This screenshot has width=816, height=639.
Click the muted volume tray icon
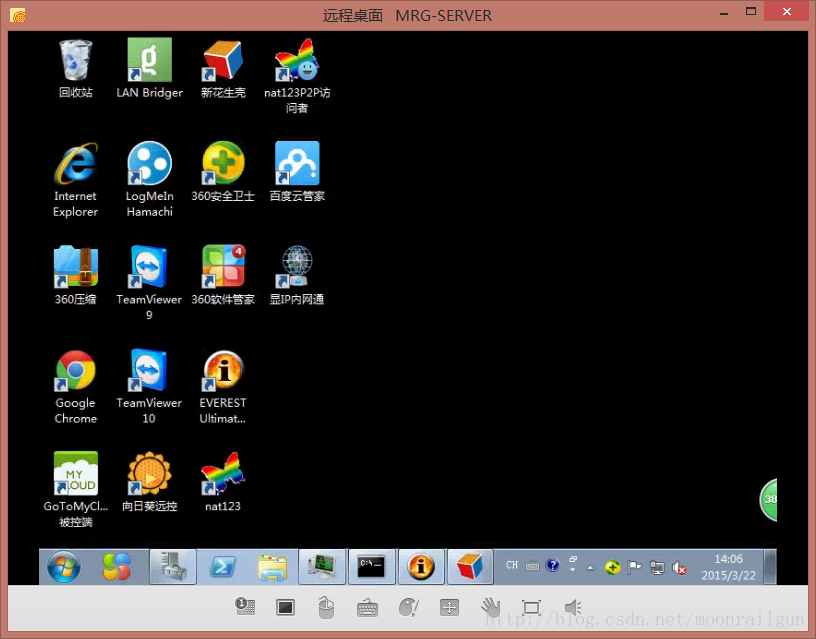pos(679,568)
